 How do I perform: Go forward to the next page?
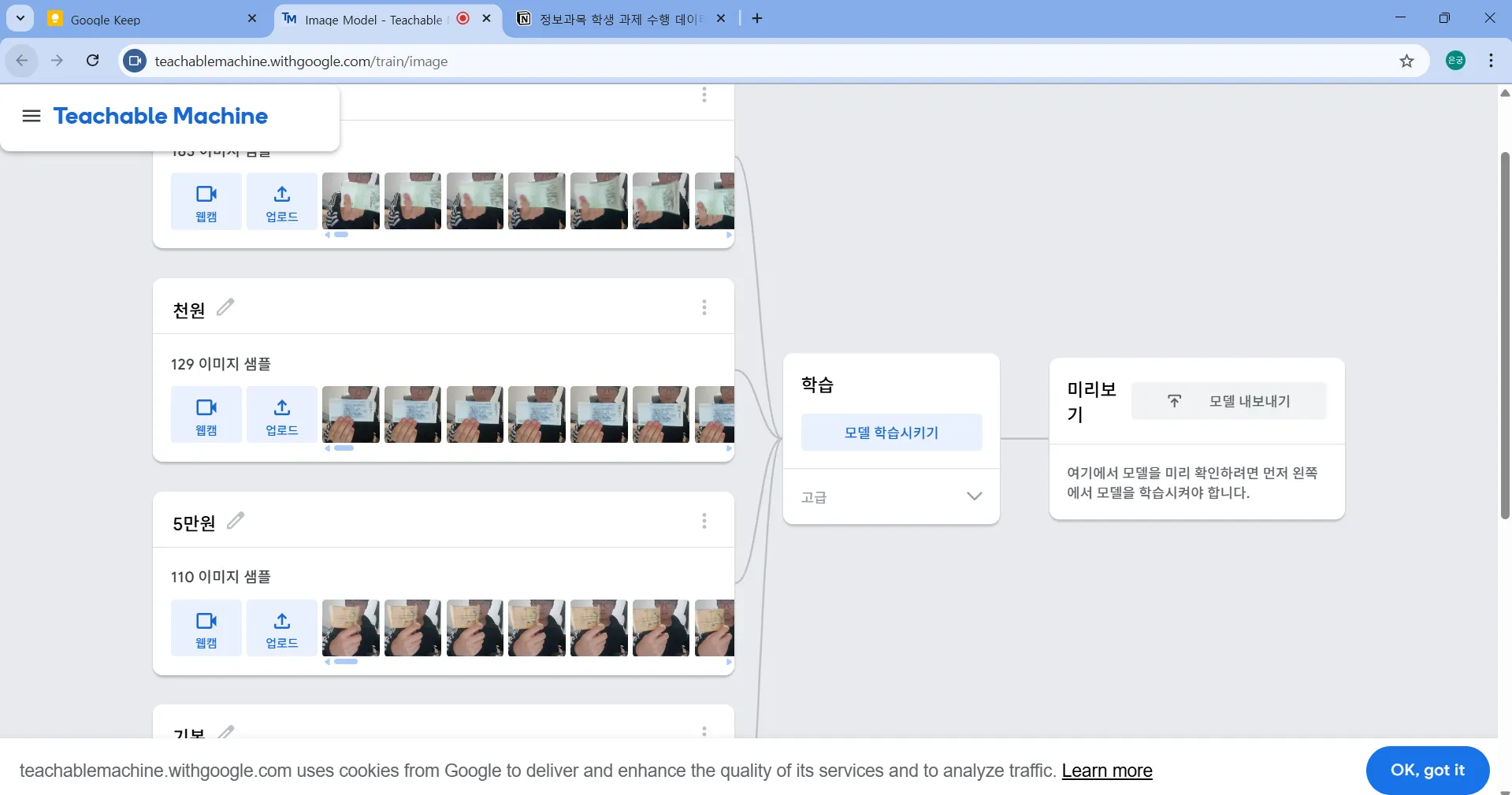click(57, 61)
